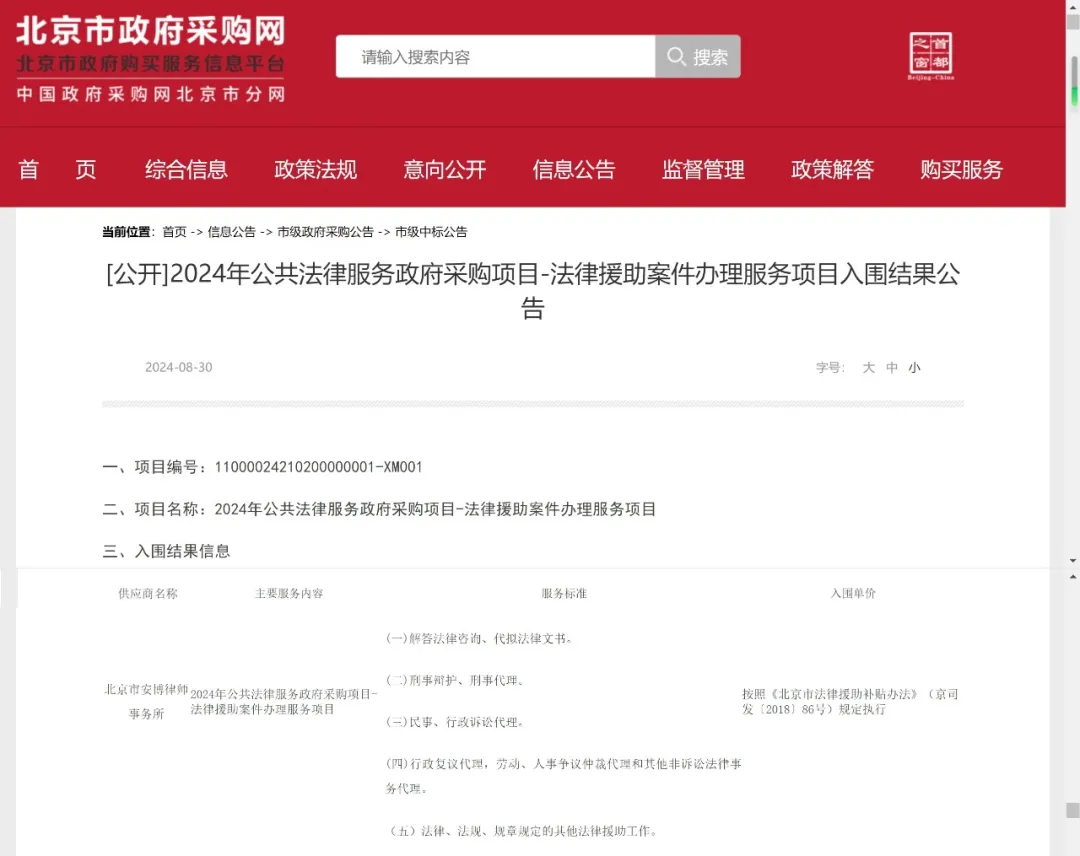Viewport: 1080px width, 856px height.
Task: Set font size to 中
Action: tap(892, 368)
